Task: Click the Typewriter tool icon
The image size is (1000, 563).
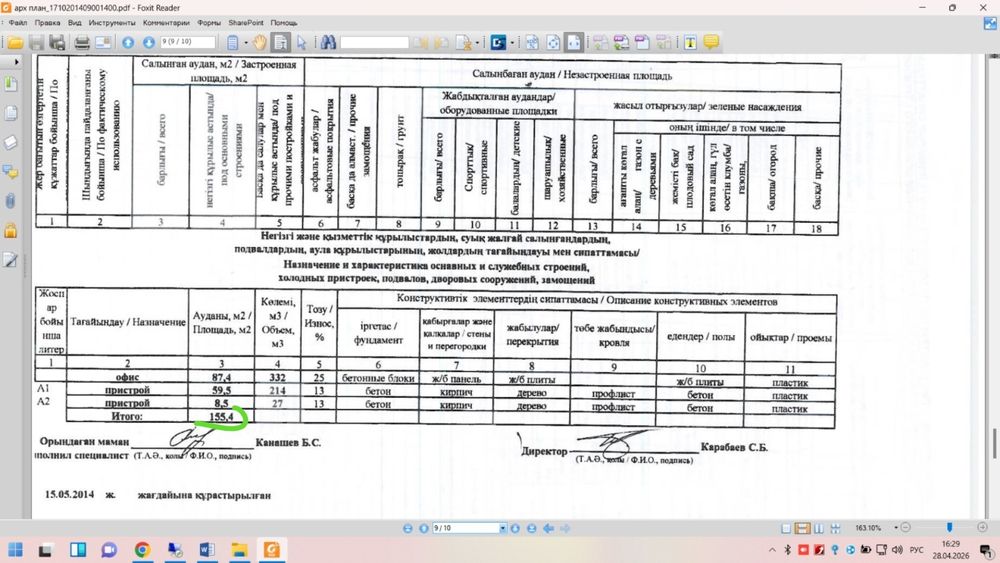Action: click(690, 43)
